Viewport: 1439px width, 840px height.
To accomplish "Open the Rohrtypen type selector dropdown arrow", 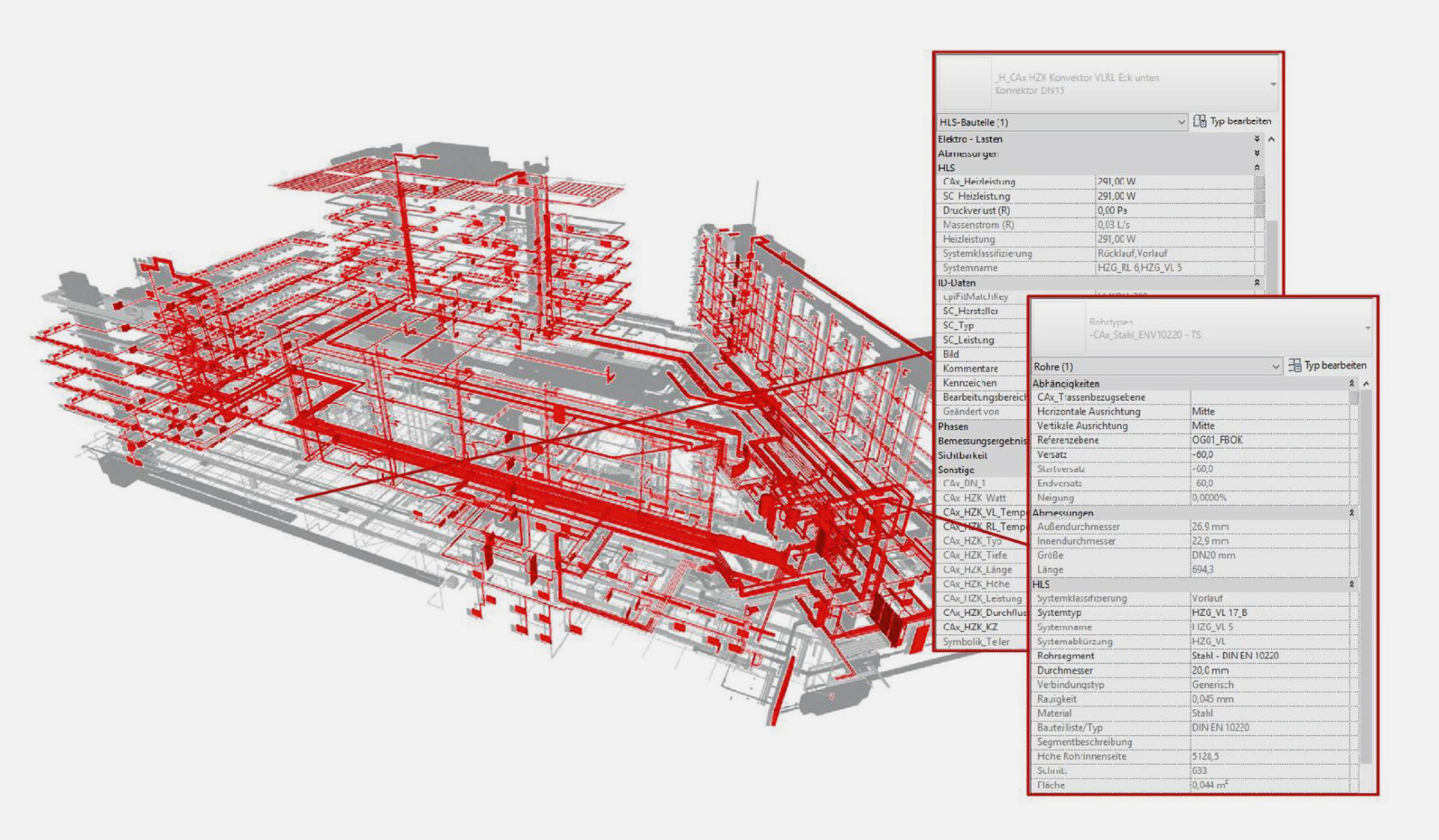I will point(1368,328).
